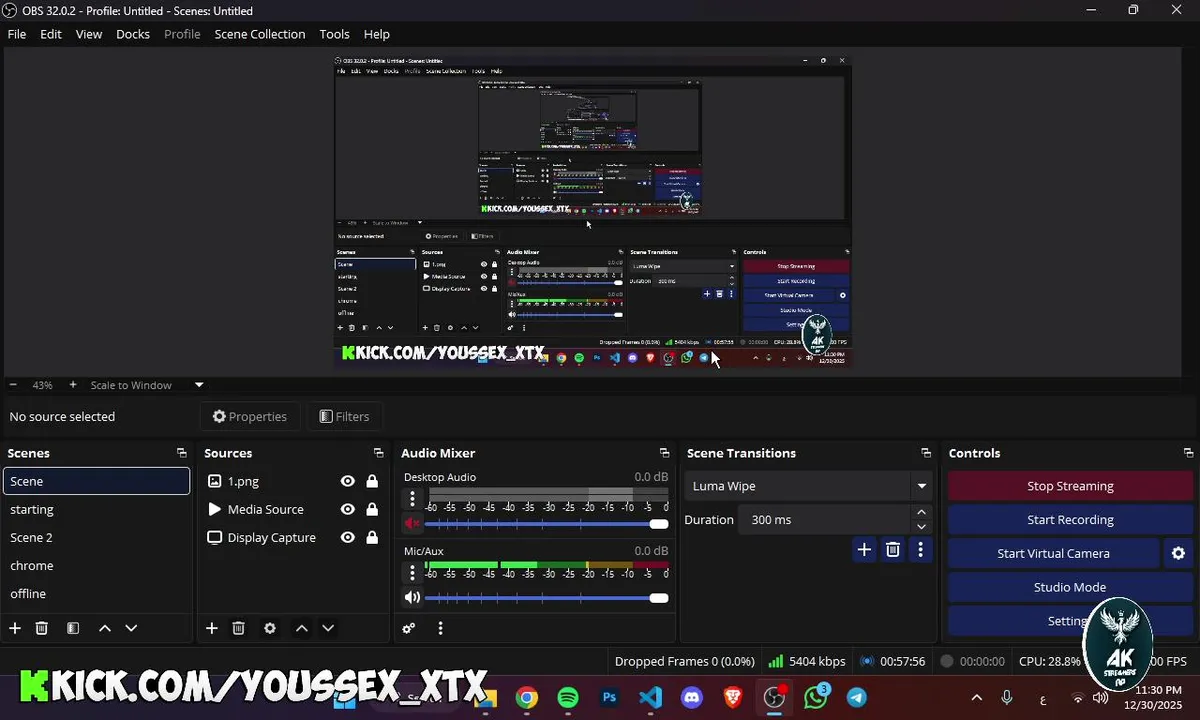Open Discord from the taskbar
This screenshot has height=720, width=1200.
[692, 698]
